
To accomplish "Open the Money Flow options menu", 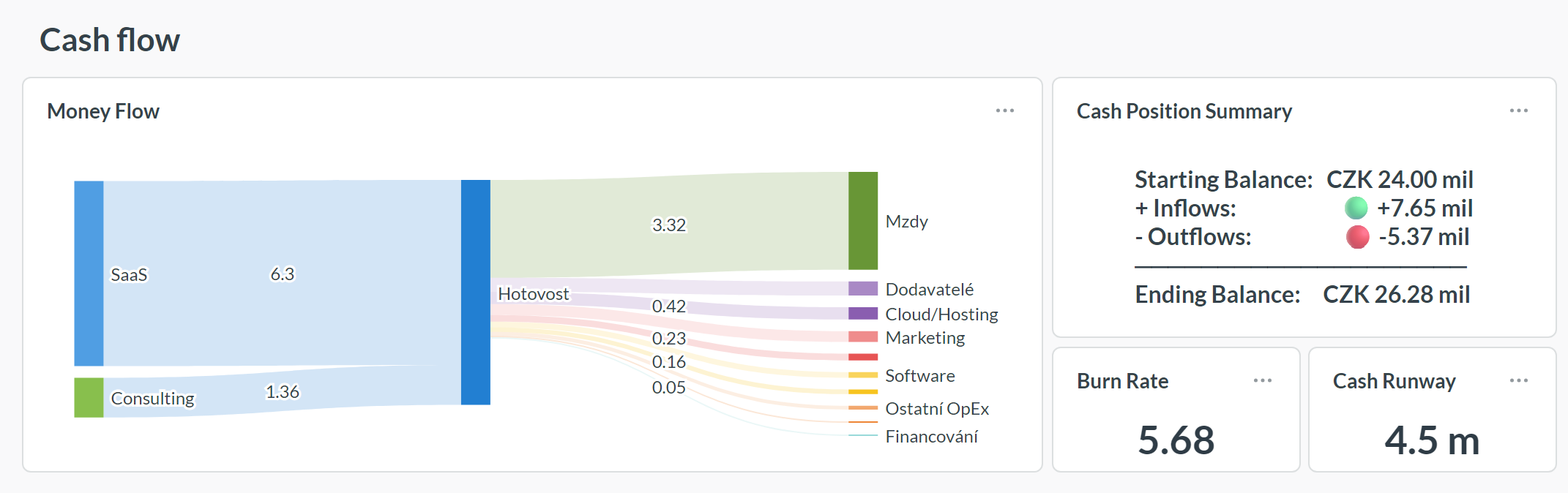I will [1006, 110].
